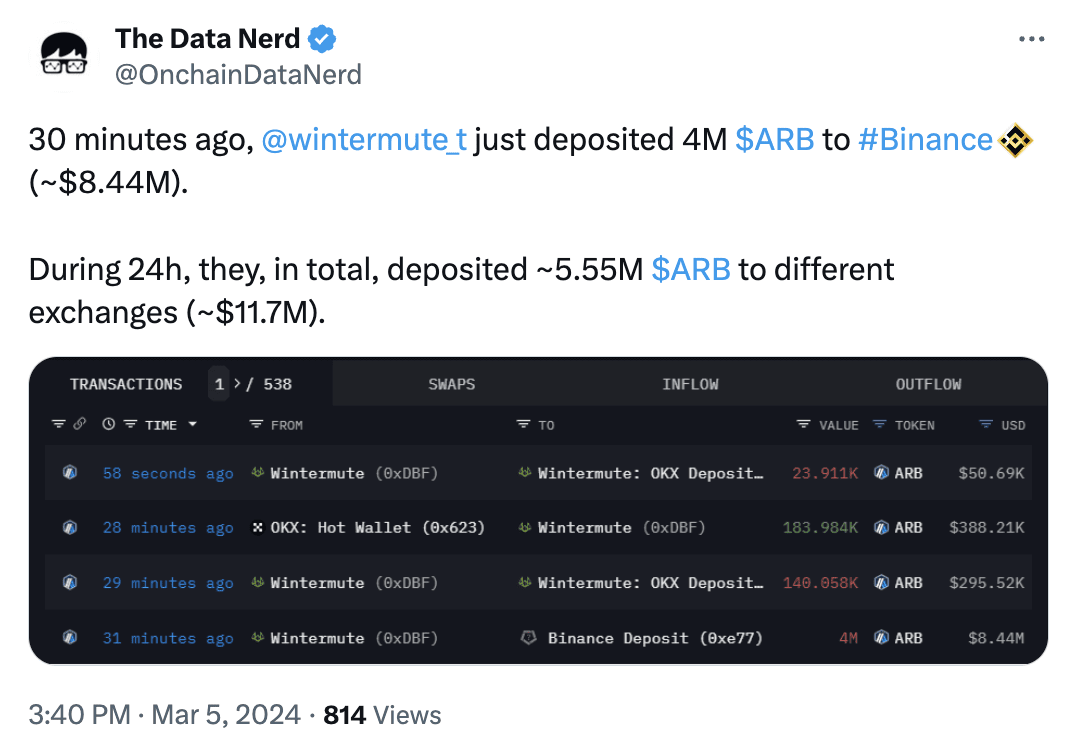Screen dimensions: 1076x752
Task: Open the USD column filter dropdown
Action: (x=987, y=424)
